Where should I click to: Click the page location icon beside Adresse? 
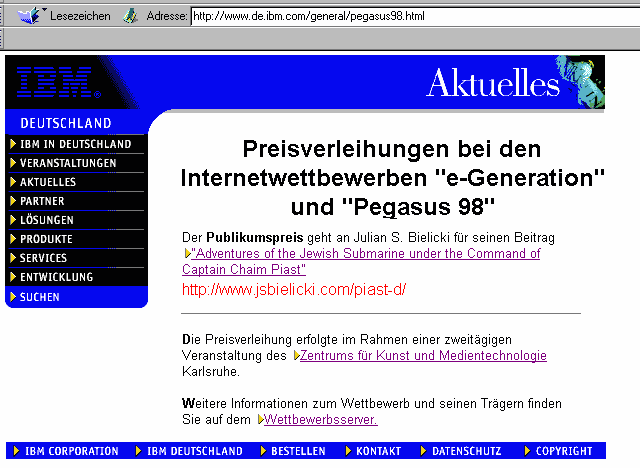[x=130, y=16]
